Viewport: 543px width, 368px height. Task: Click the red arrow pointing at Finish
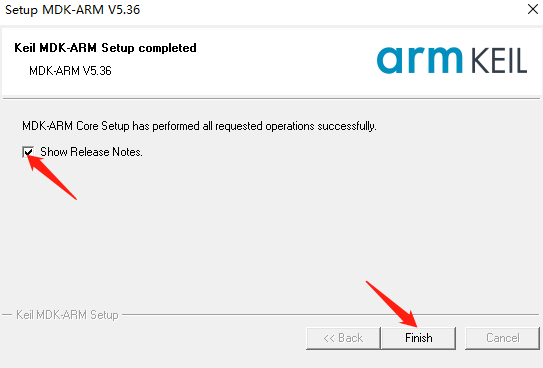pos(392,304)
